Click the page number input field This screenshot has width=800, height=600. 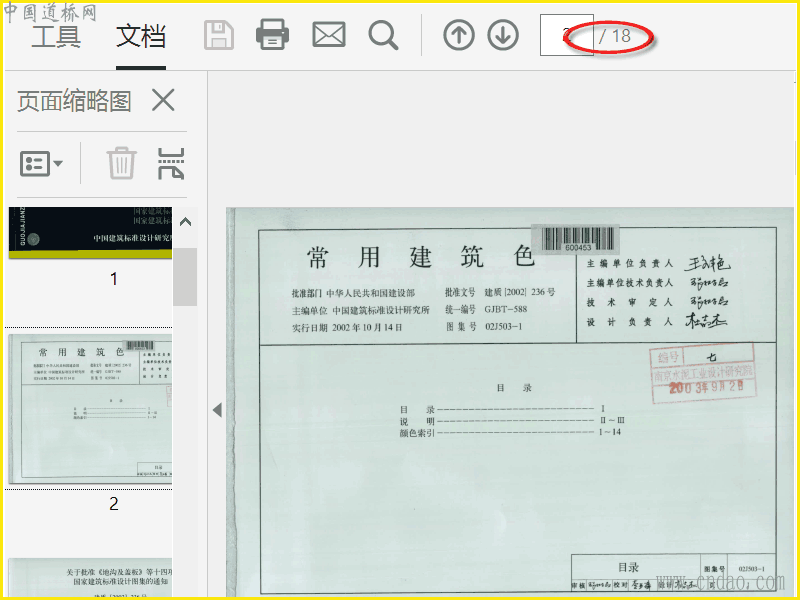(566, 35)
